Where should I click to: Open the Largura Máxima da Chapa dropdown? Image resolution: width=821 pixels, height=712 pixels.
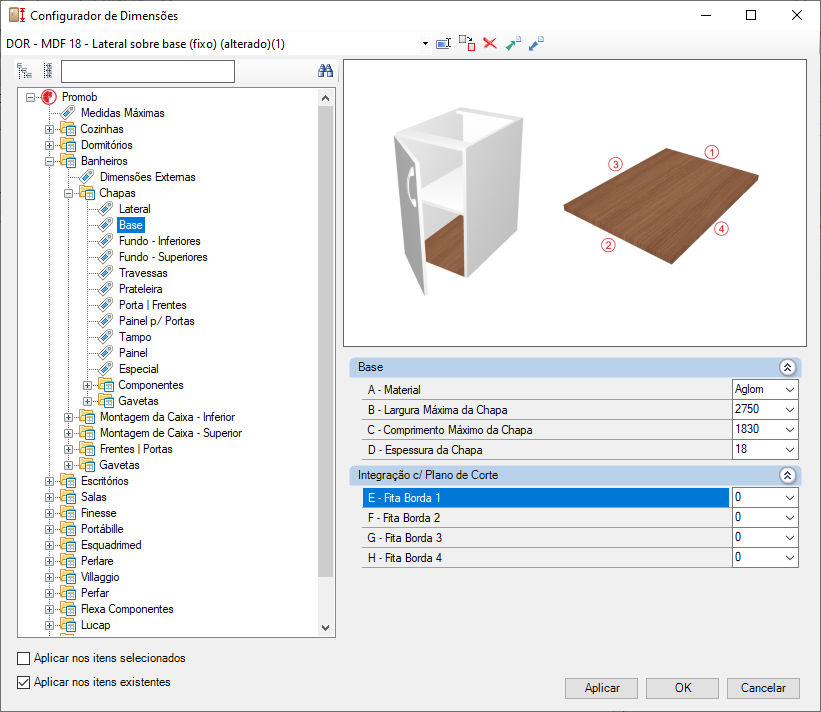click(x=790, y=409)
